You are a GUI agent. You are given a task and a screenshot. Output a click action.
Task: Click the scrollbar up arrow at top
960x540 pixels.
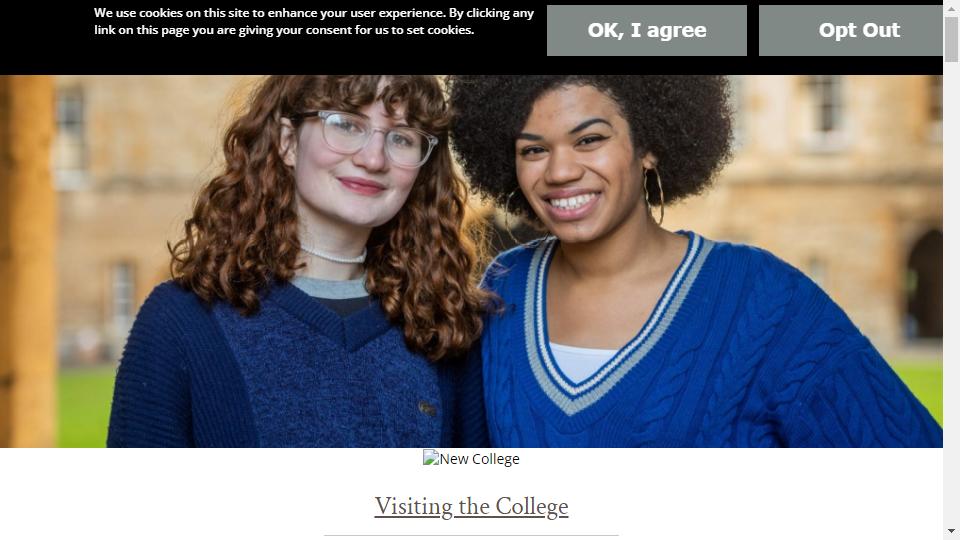click(x=951, y=7)
